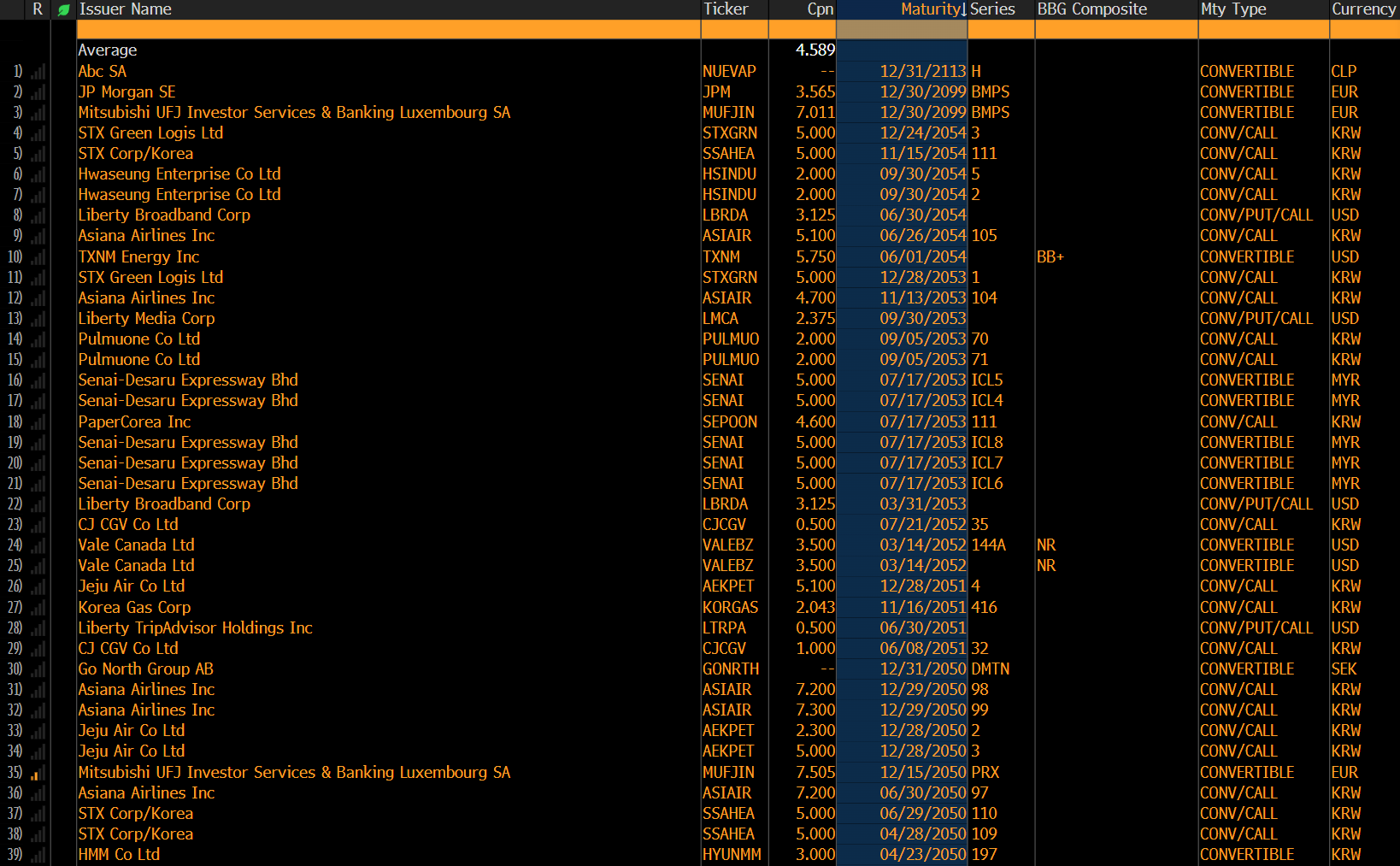Open Liberty TripAdvisor Holdings Inc issuer
The image size is (1400, 866).
[195, 628]
